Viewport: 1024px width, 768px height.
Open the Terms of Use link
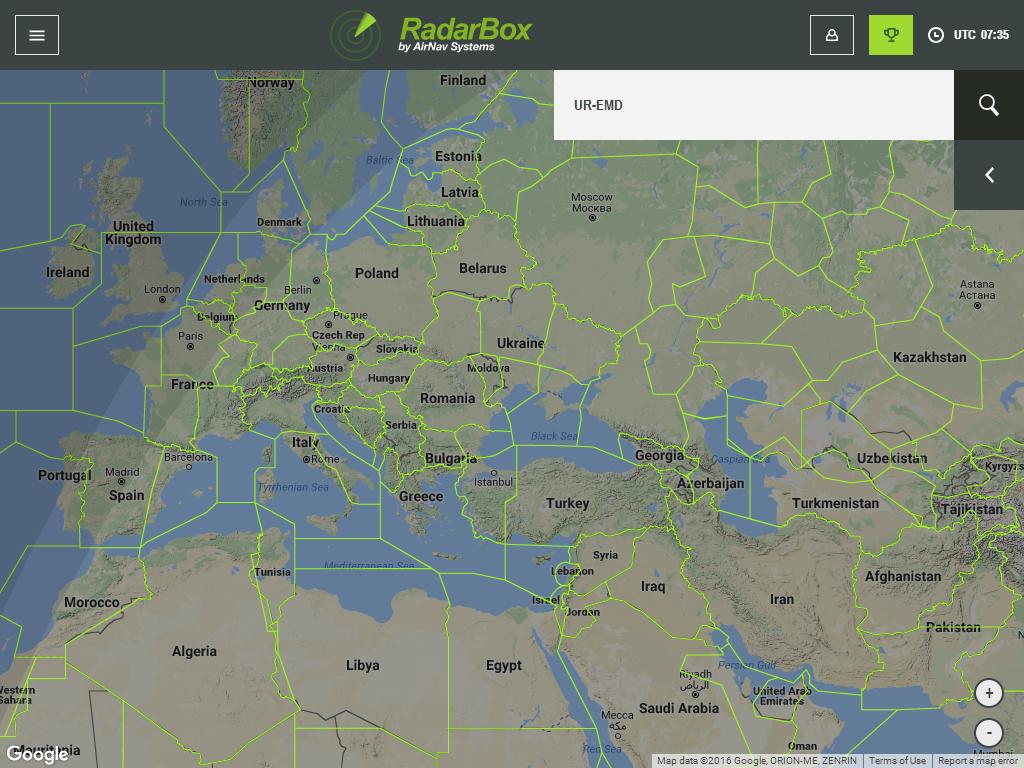(897, 761)
